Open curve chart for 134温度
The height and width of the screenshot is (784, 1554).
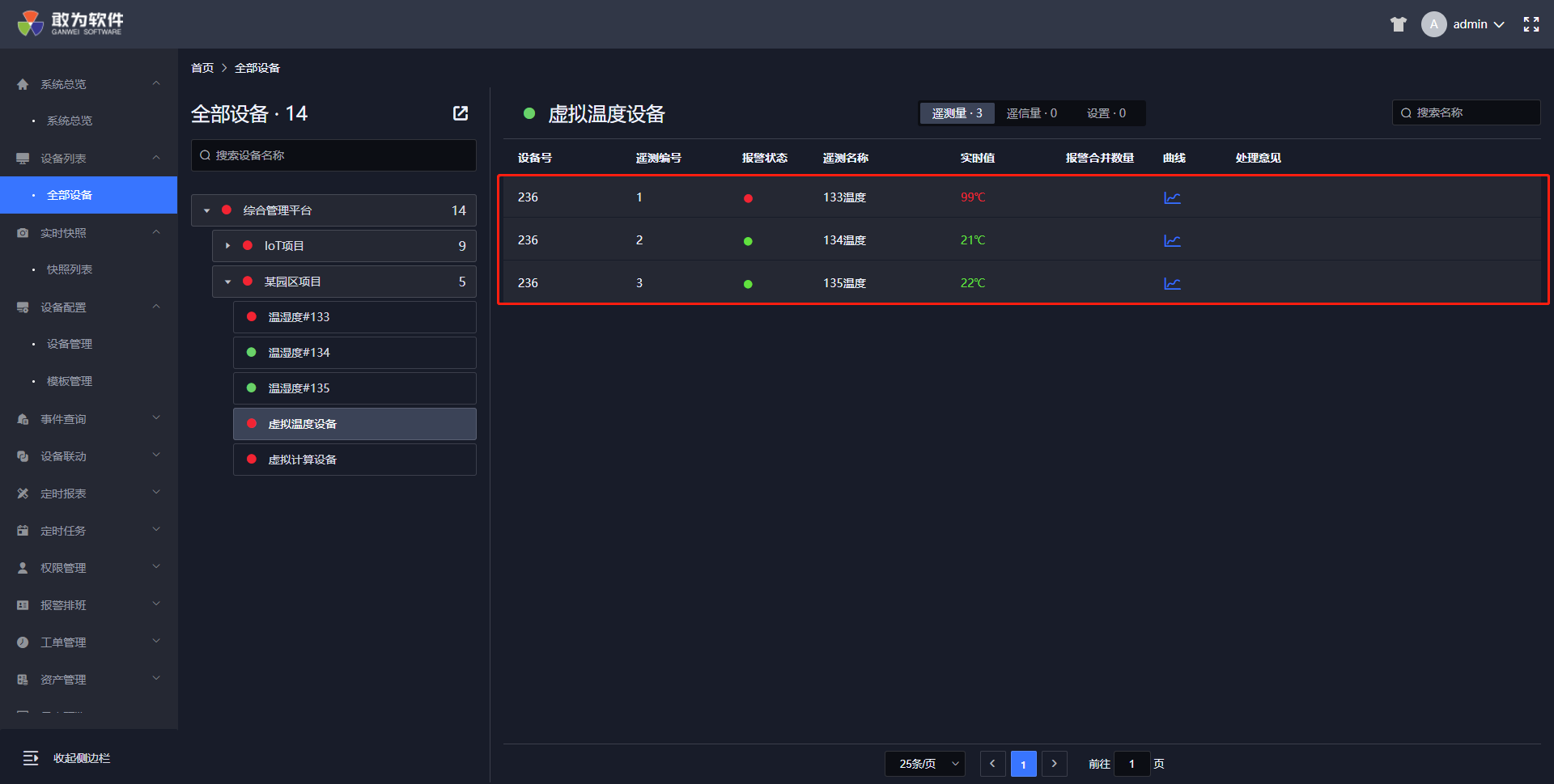[x=1172, y=240]
